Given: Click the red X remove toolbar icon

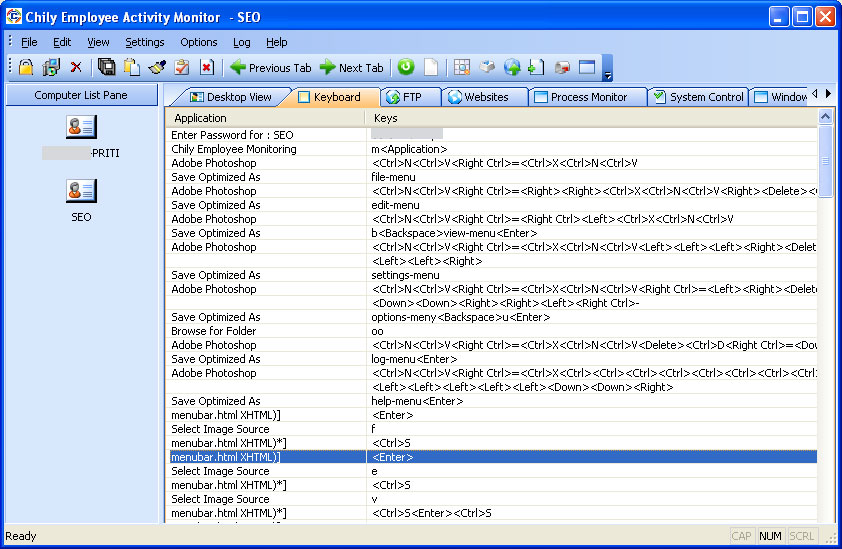Looking at the screenshot, I should pos(76,67).
